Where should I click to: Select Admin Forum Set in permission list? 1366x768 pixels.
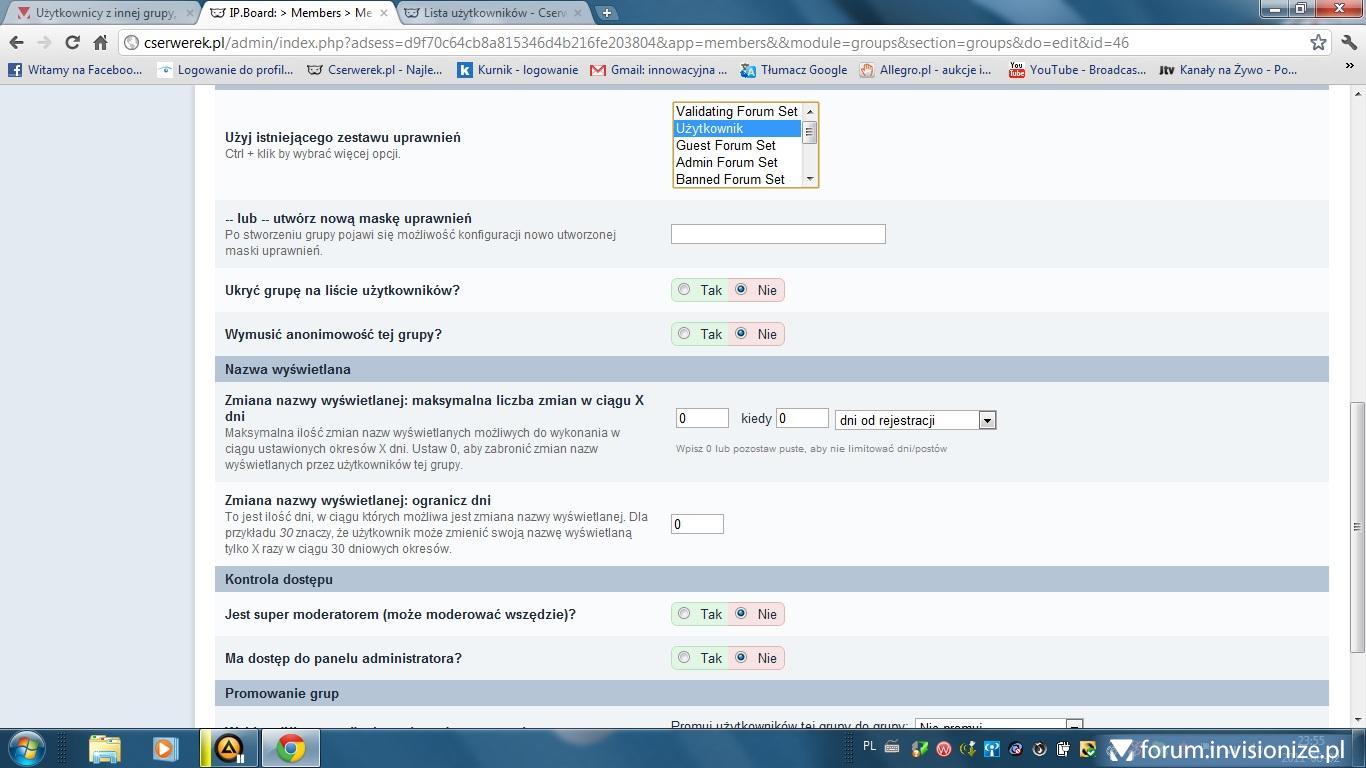(727, 162)
